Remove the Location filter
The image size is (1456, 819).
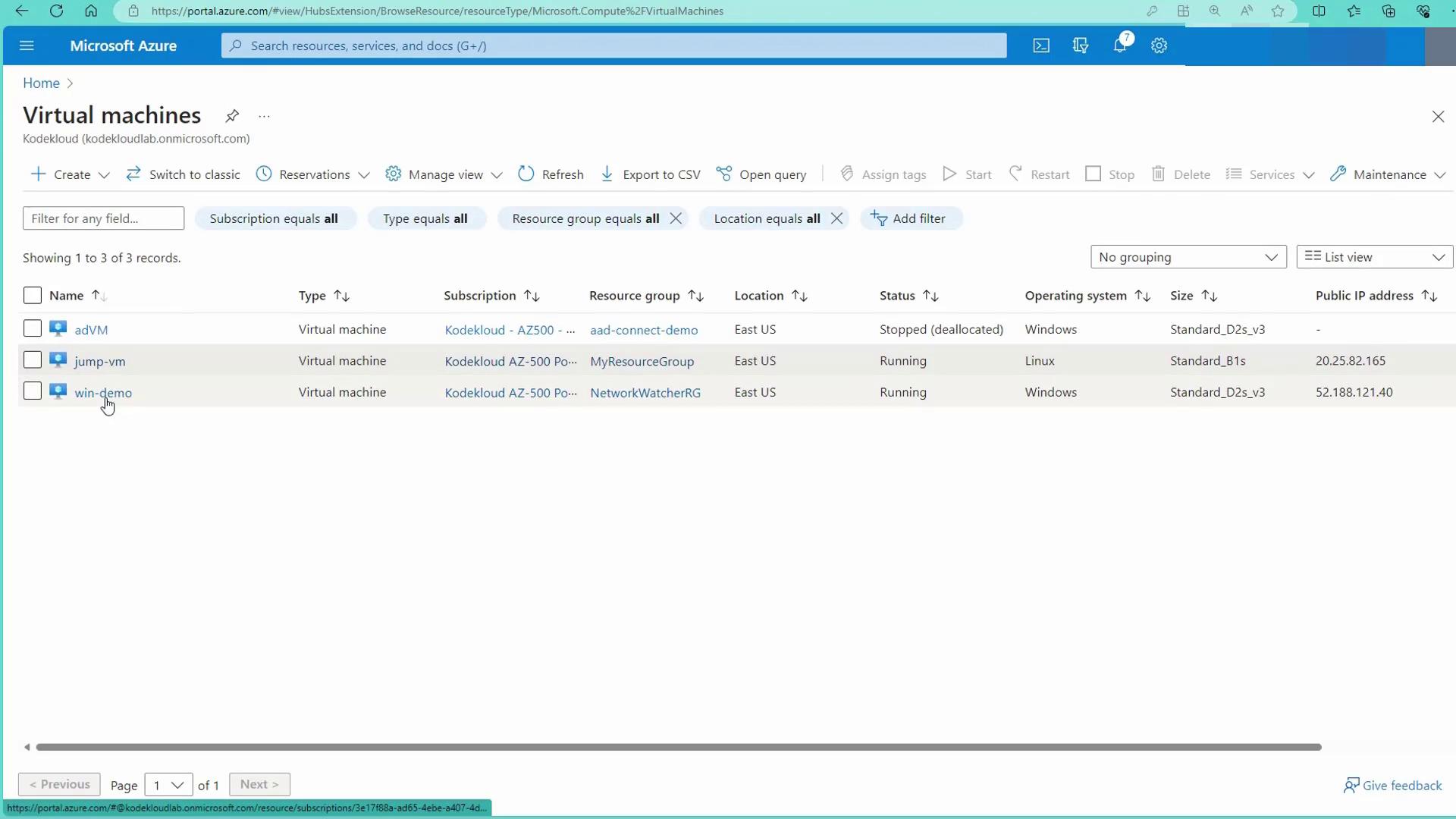[836, 218]
